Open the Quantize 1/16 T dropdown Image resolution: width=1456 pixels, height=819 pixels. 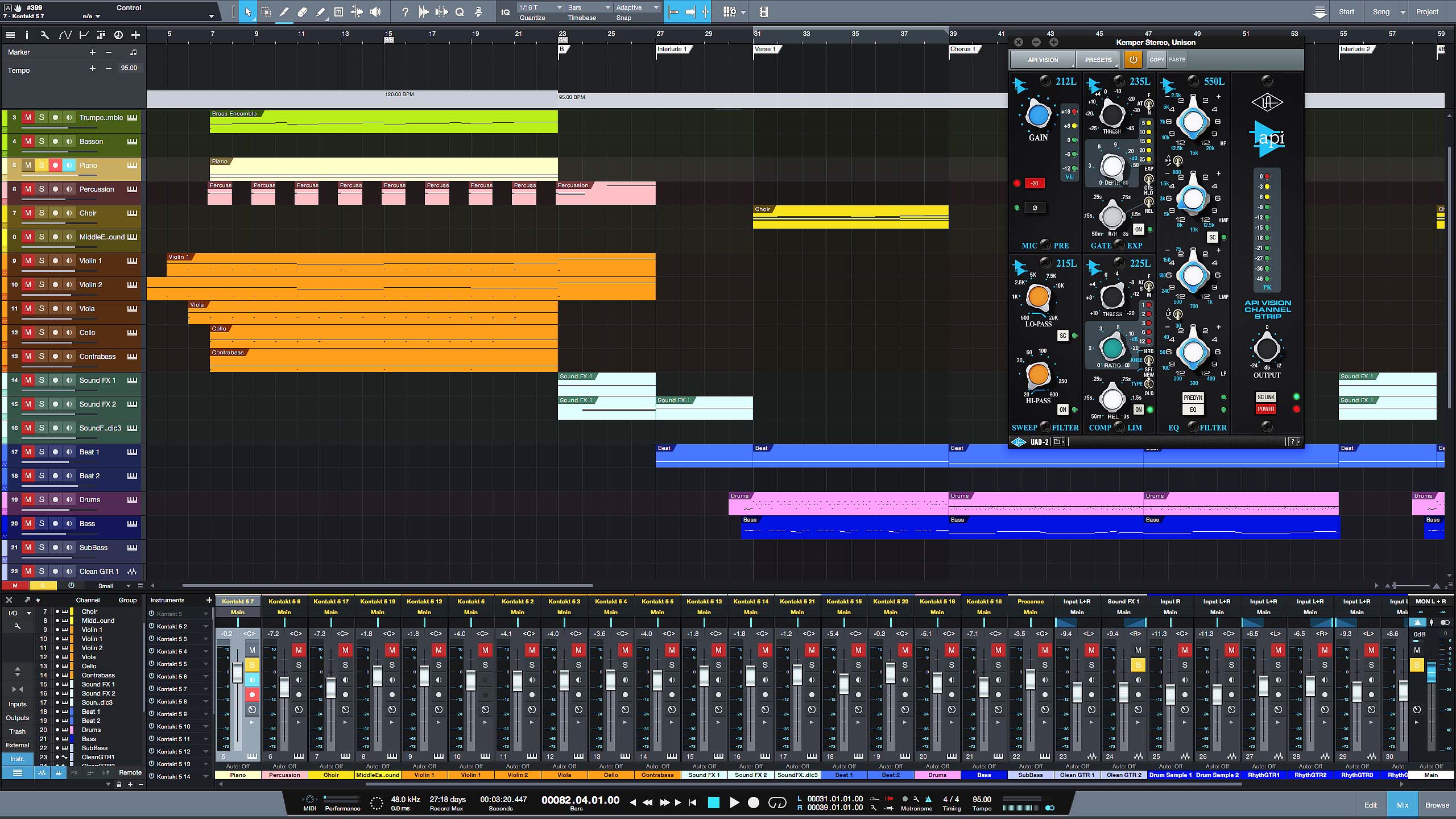540,7
